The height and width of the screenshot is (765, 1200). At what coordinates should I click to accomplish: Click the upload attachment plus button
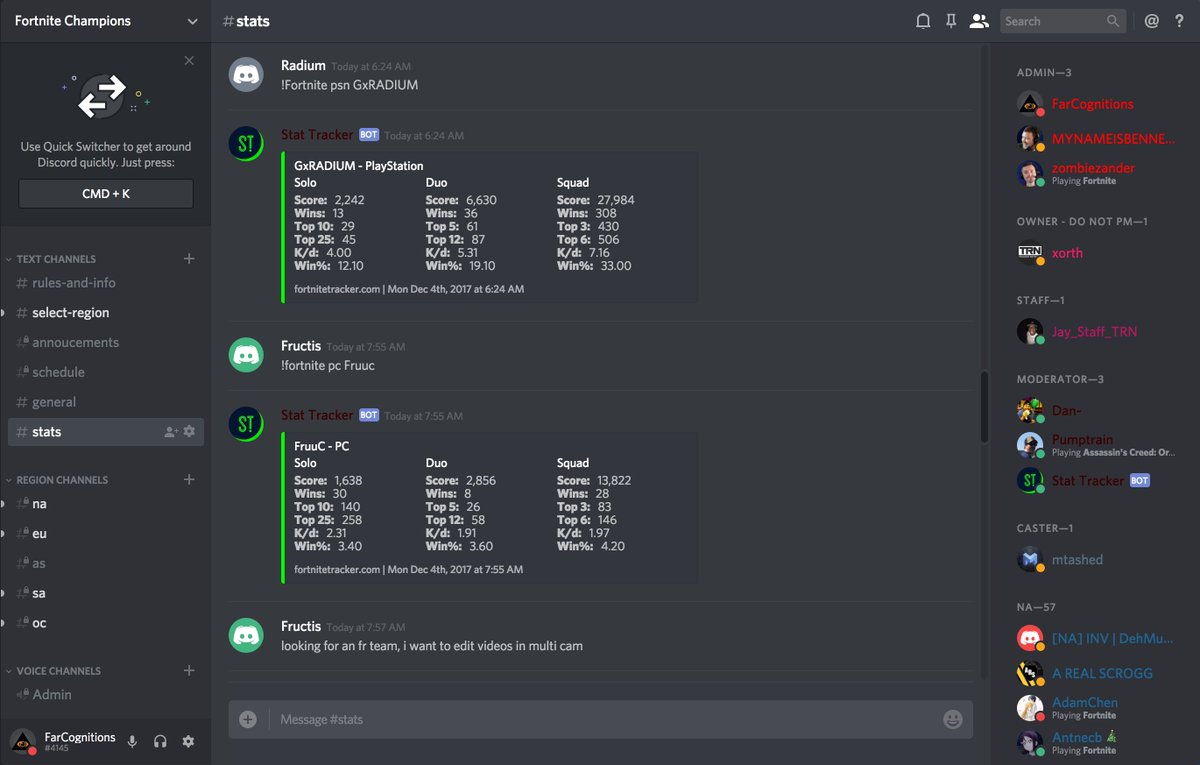[248, 719]
